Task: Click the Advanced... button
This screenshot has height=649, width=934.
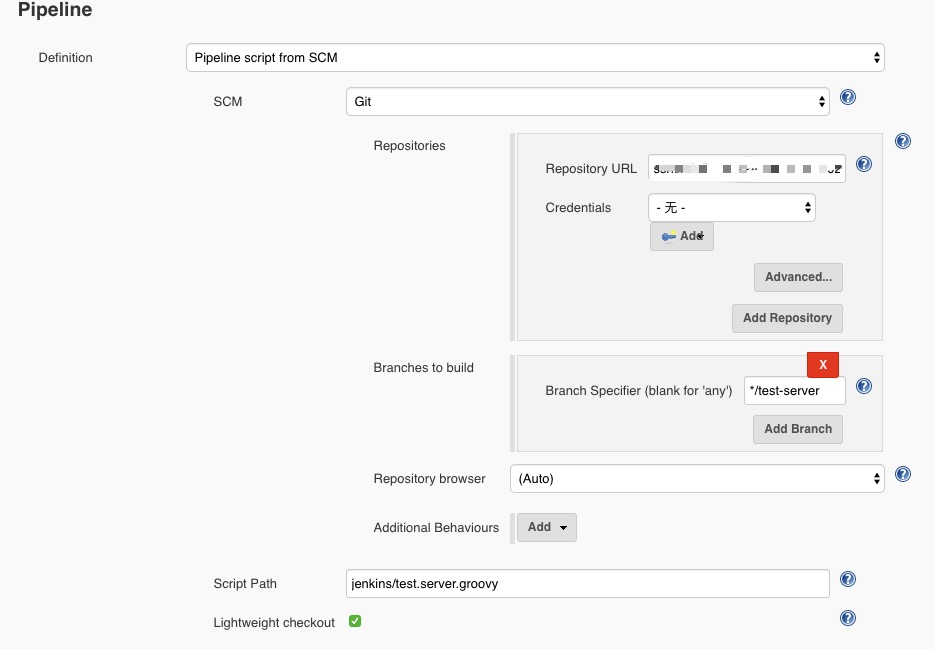Action: (798, 277)
